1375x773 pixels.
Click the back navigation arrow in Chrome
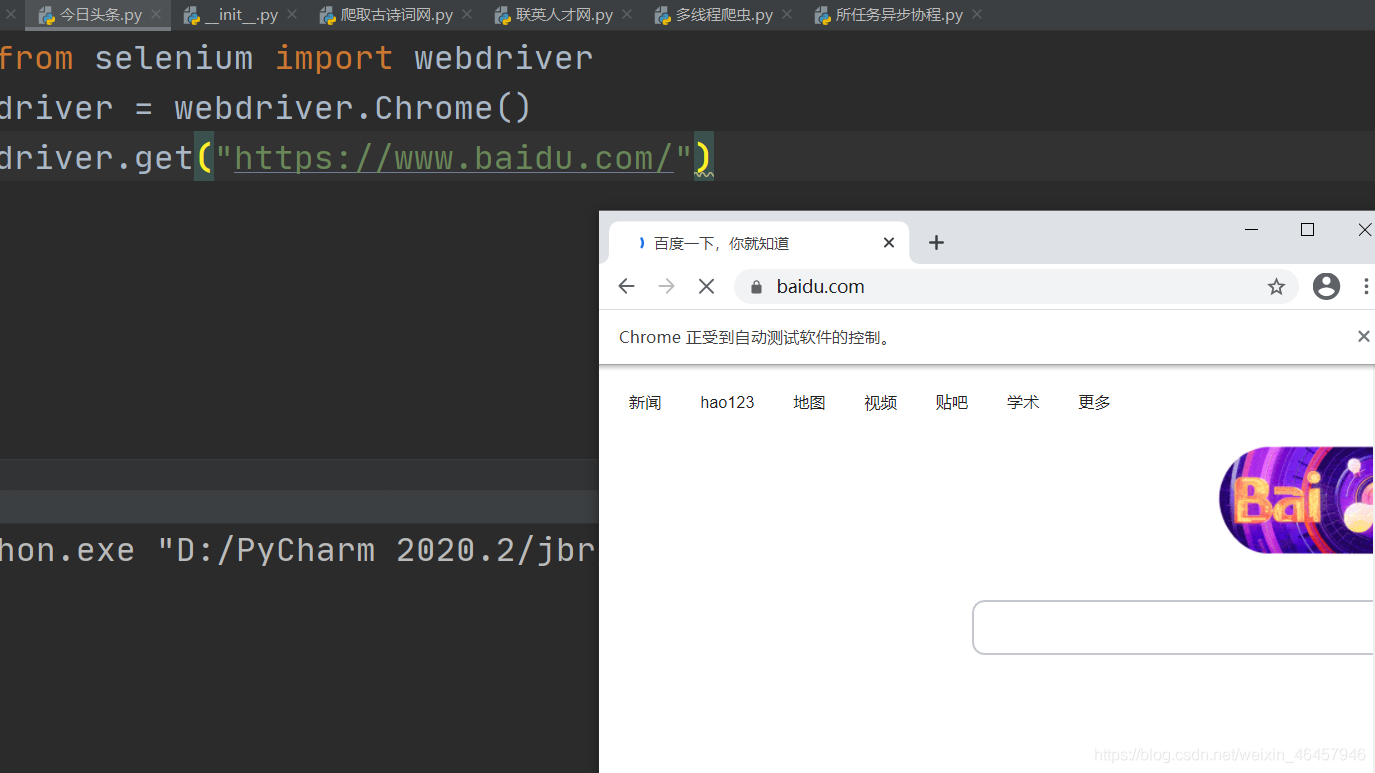(626, 286)
